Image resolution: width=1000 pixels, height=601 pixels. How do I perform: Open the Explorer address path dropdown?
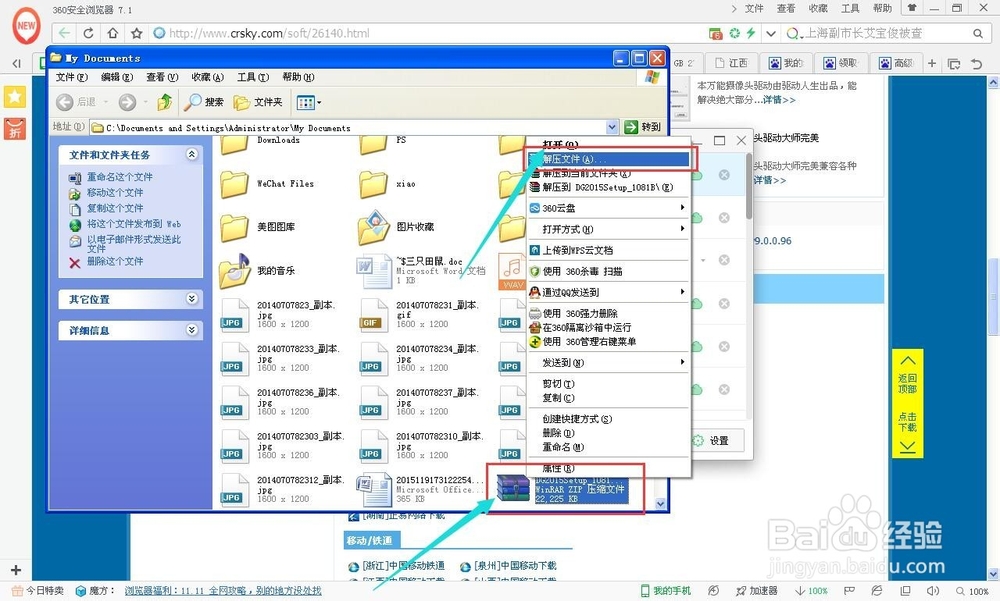click(x=612, y=127)
